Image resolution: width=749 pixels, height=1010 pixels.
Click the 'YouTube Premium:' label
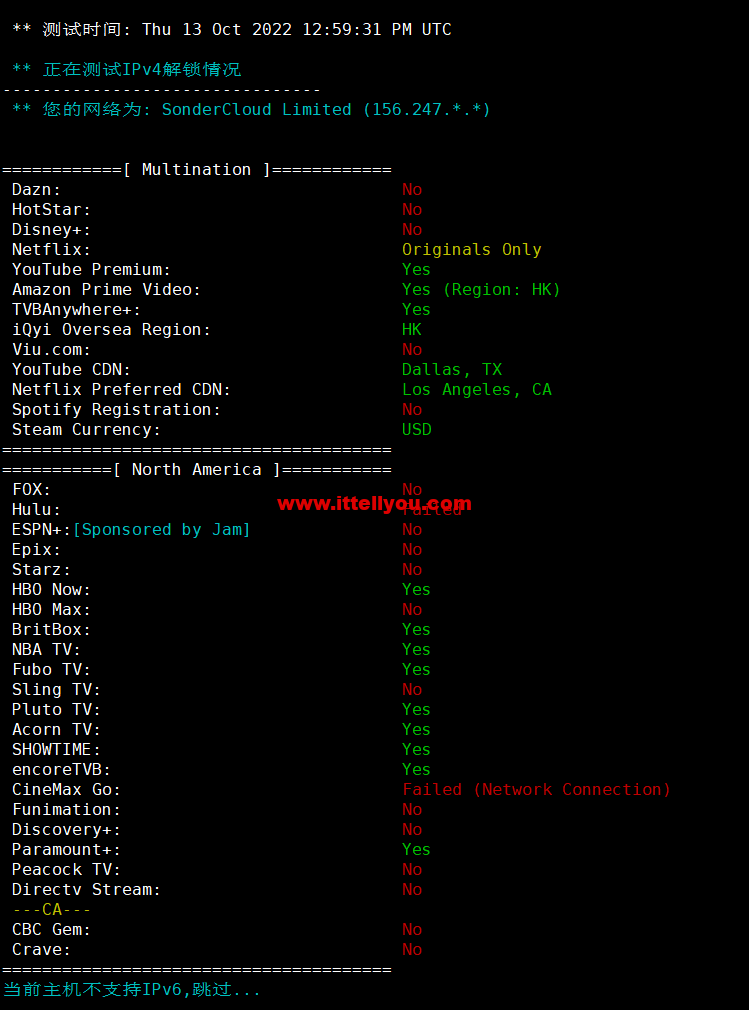click(x=91, y=269)
